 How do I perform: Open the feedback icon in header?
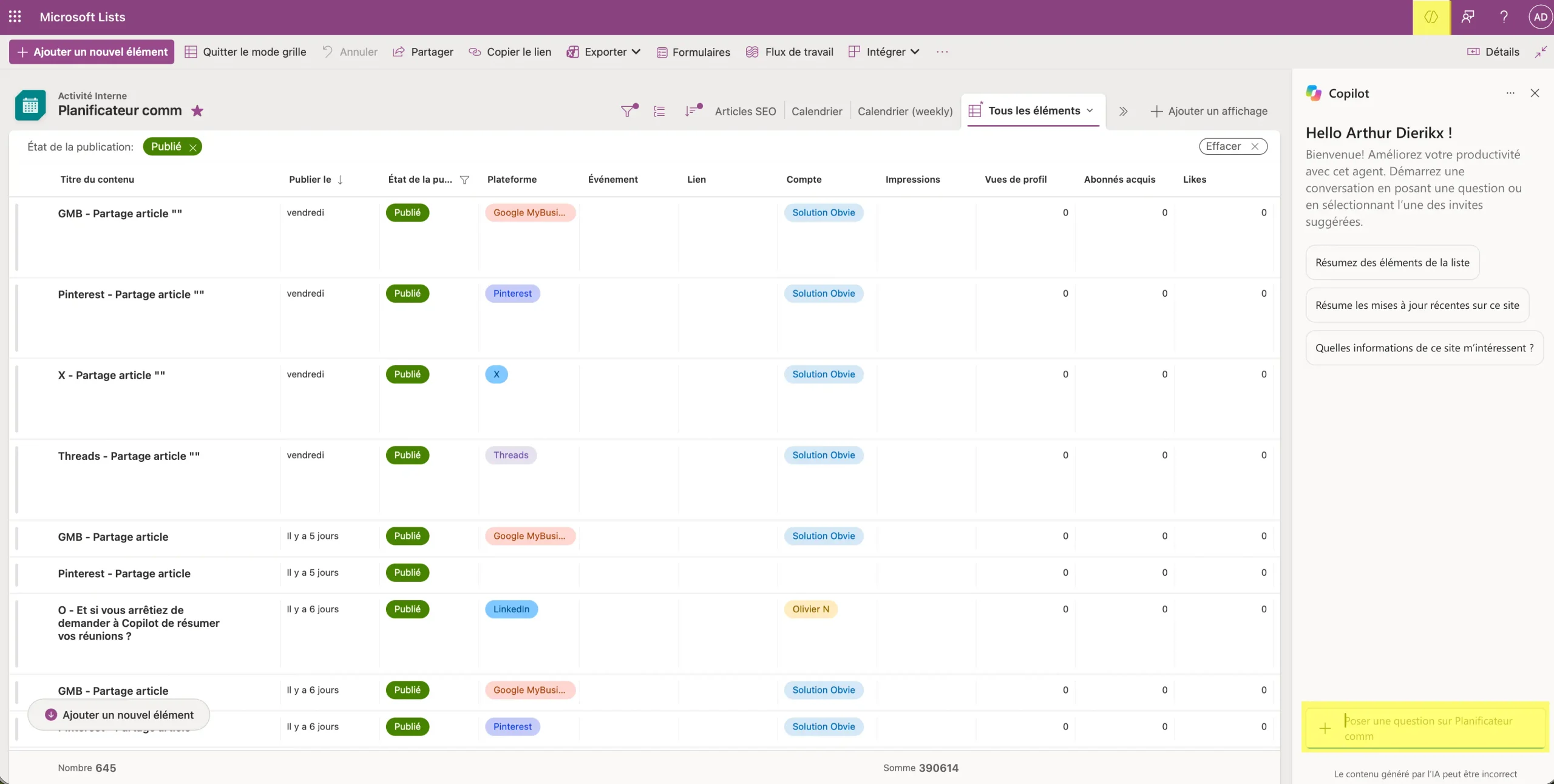tap(1467, 16)
